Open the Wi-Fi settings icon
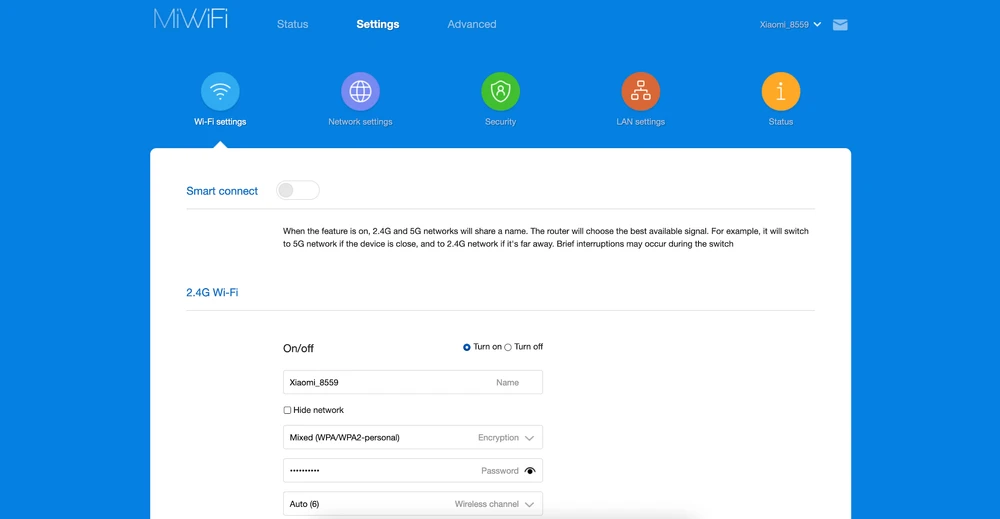Screen dimensions: 1000x519 coord(220,91)
